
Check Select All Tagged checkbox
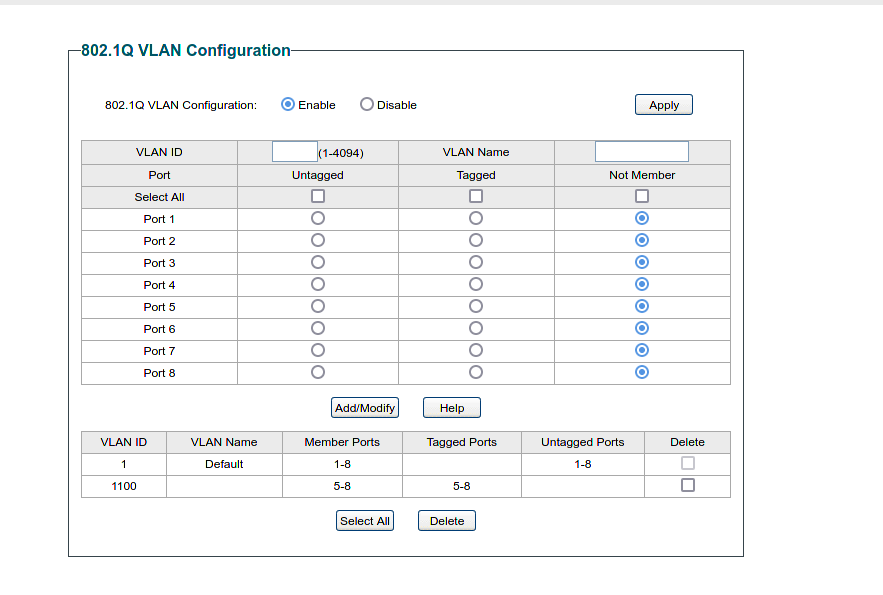[x=476, y=197]
